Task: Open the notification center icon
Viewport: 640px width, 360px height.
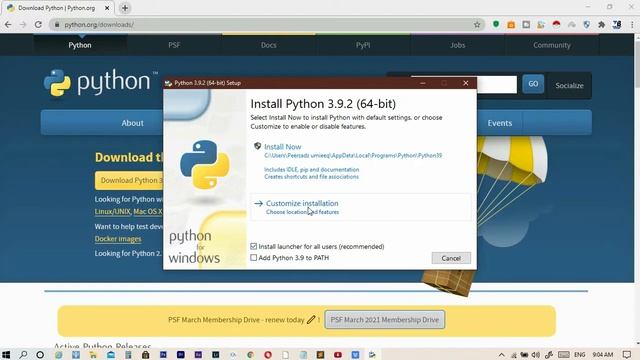Action: pos(627,354)
